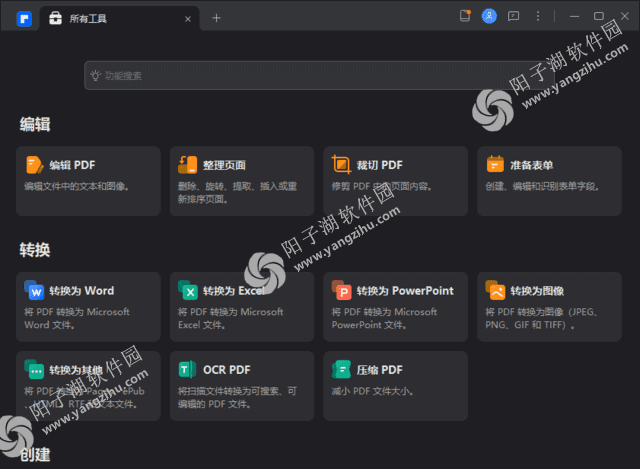Click the 裁切 PDF crop icon
Image resolution: width=640 pixels, height=469 pixels.
click(x=341, y=164)
